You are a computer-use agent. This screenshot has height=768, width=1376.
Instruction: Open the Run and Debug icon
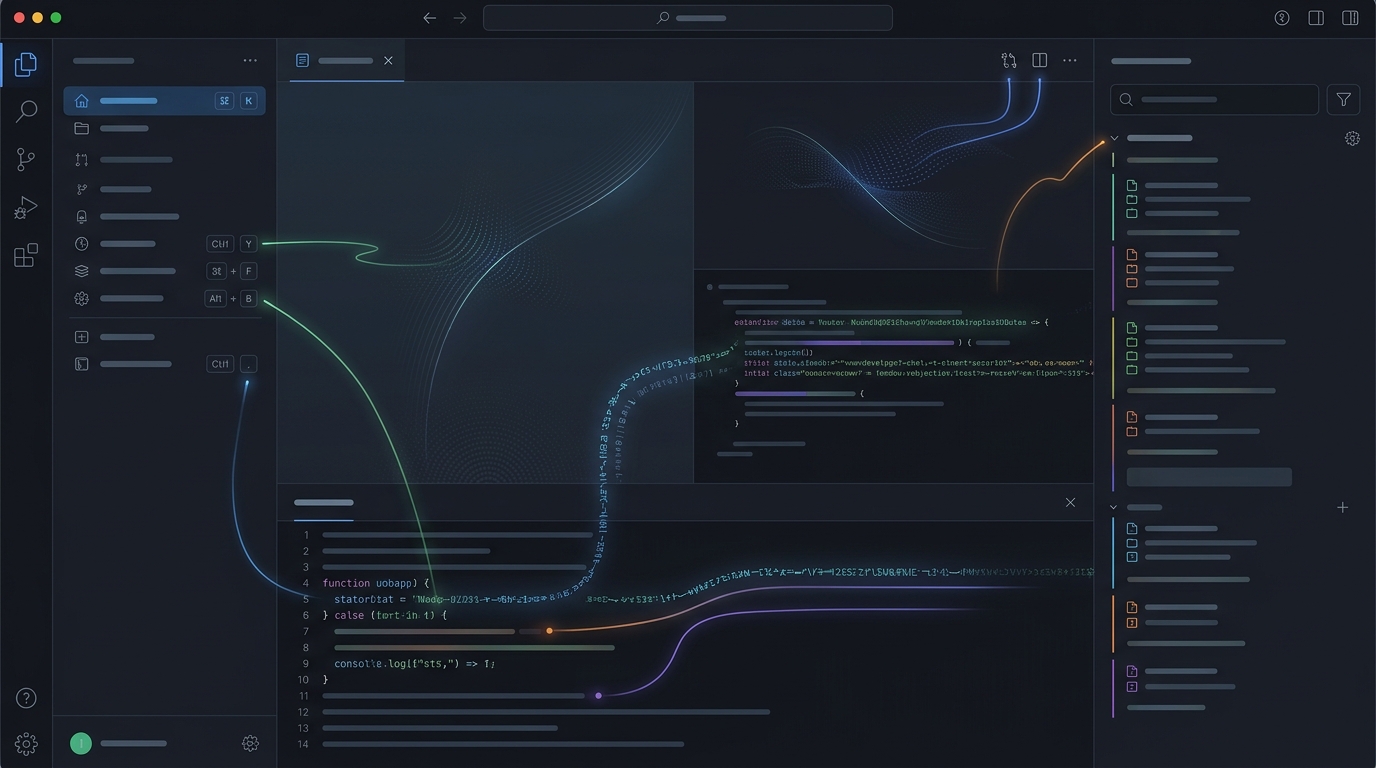(26, 207)
